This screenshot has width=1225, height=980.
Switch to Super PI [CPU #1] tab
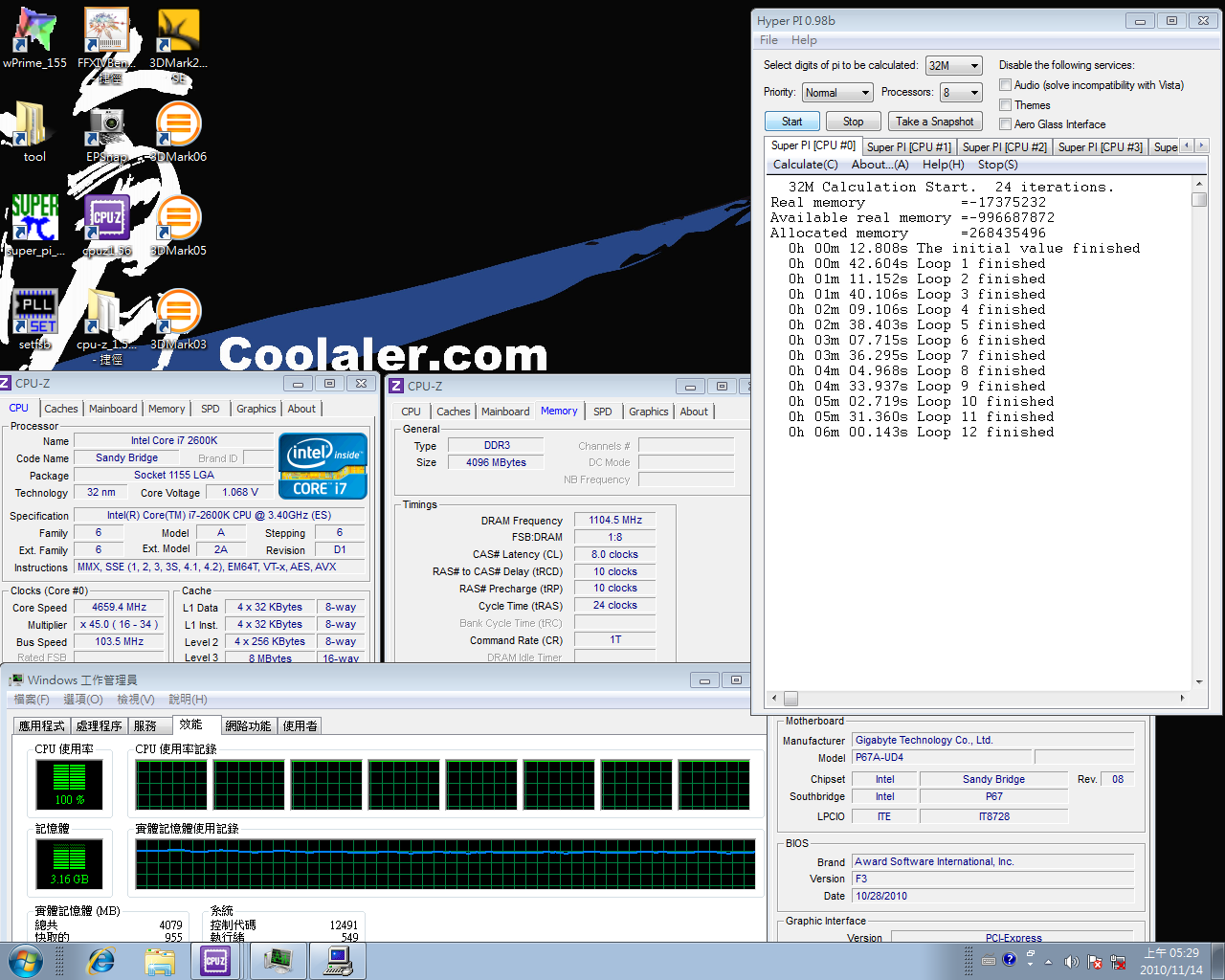point(908,147)
